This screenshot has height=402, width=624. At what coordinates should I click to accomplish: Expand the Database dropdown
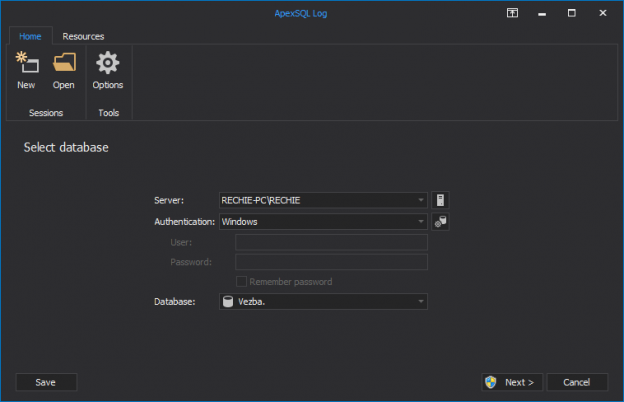point(421,302)
